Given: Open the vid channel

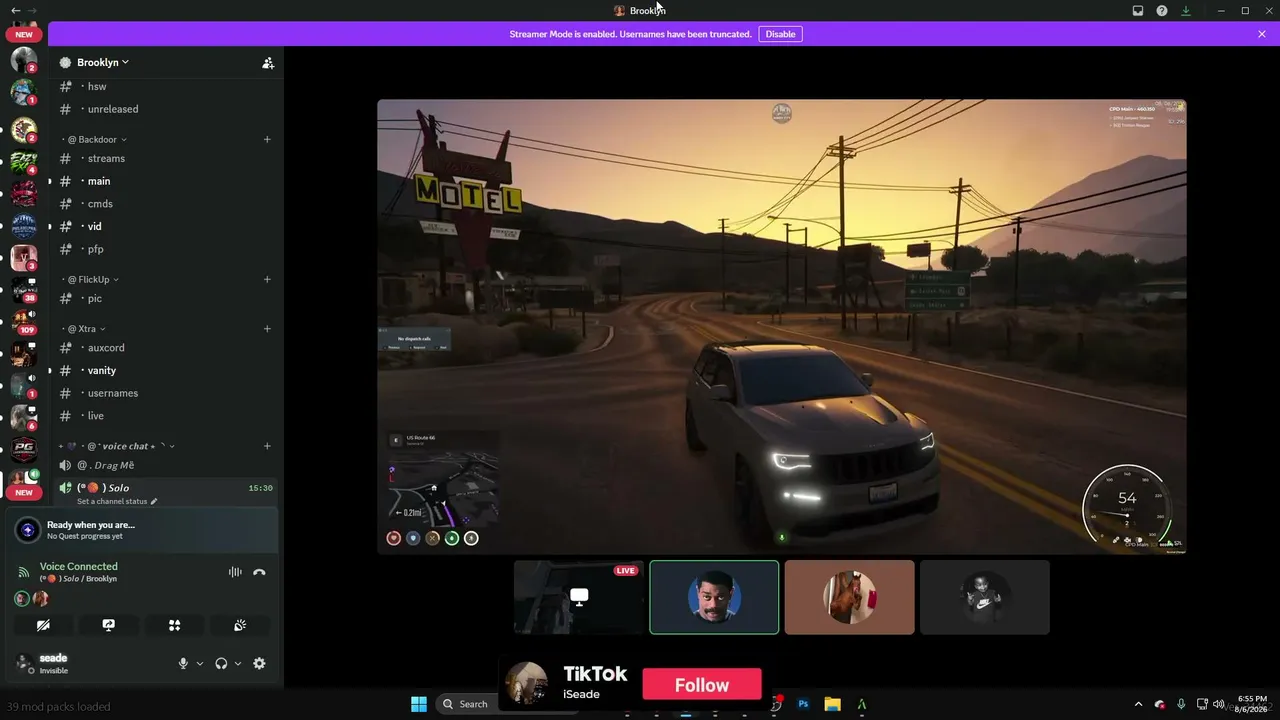Looking at the screenshot, I should pyautogui.click(x=165, y=226).
